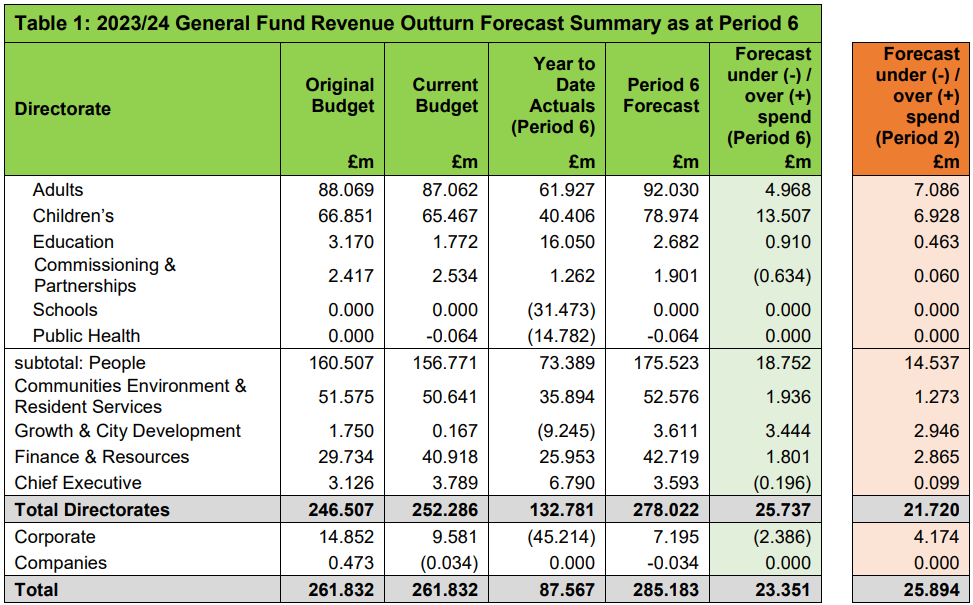
Task: Click 'Commissioning & Partnerships' row label
Action: pyautogui.click(x=105, y=276)
